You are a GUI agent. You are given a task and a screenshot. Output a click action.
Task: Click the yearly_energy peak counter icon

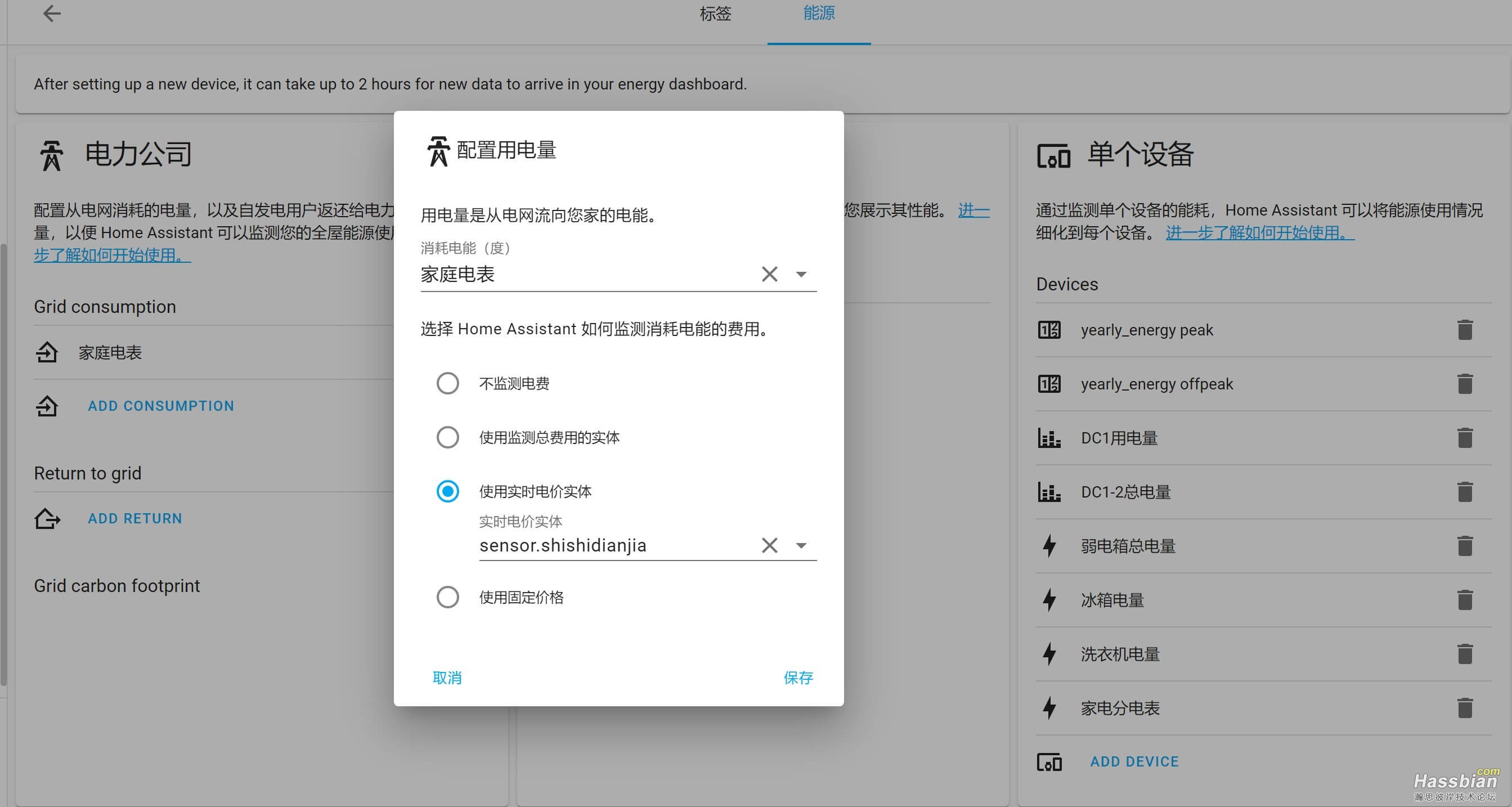tap(1049, 330)
